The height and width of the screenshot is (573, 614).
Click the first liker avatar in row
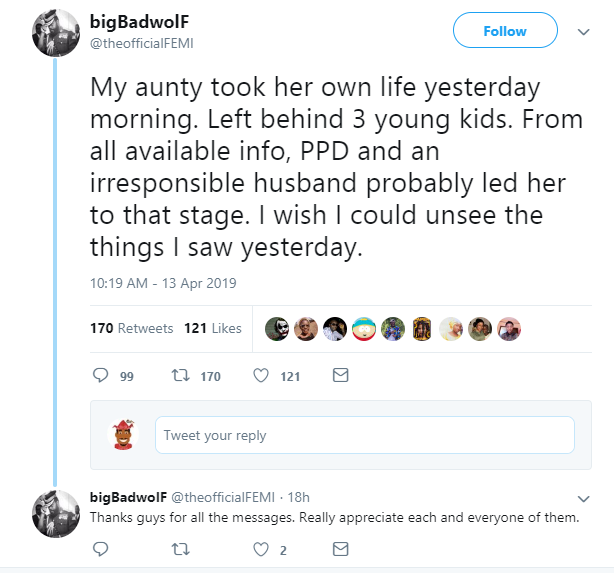[277, 329]
